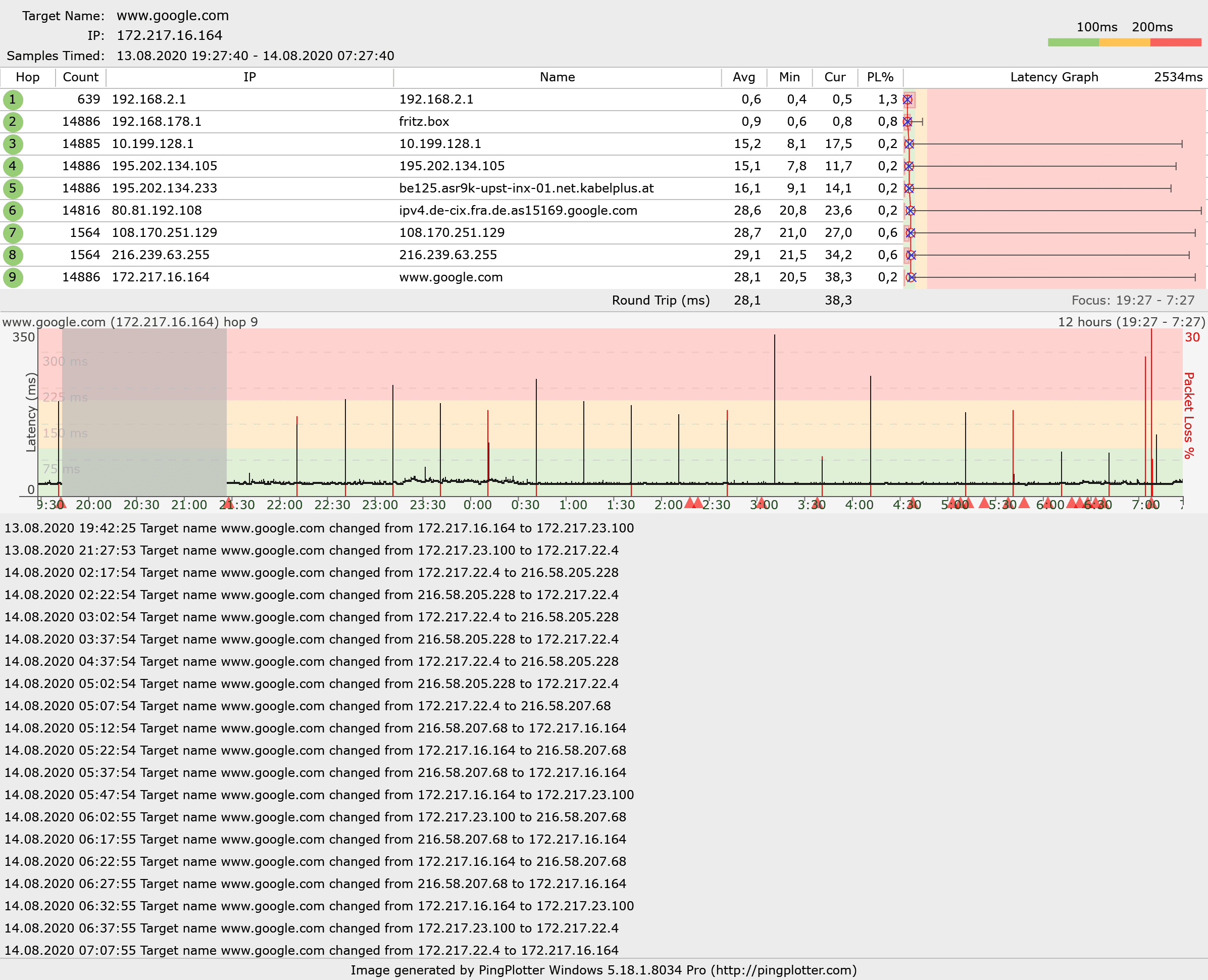
Task: Click IP cell 195.202.134.105
Action: [164, 167]
